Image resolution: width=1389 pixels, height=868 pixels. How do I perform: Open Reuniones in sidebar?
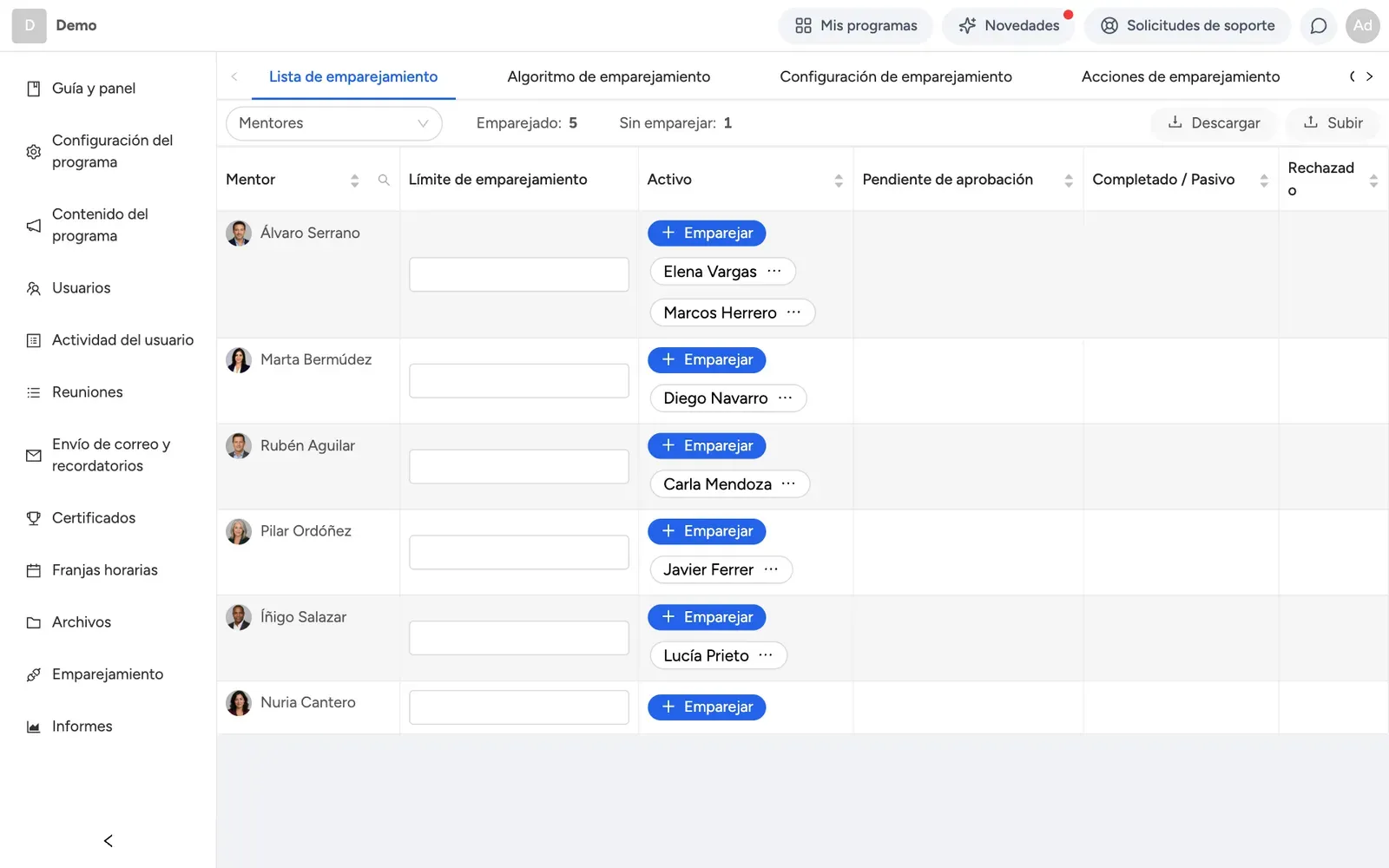(88, 392)
